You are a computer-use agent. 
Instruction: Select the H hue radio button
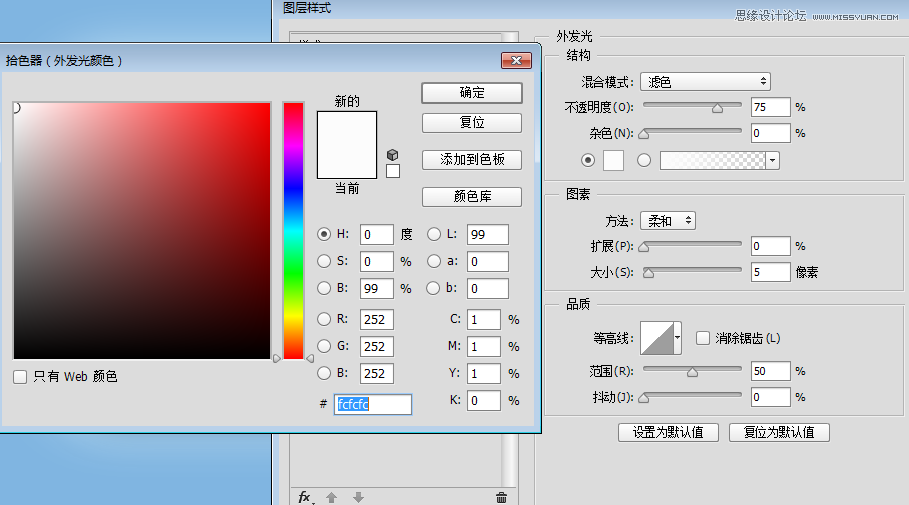click(x=324, y=234)
